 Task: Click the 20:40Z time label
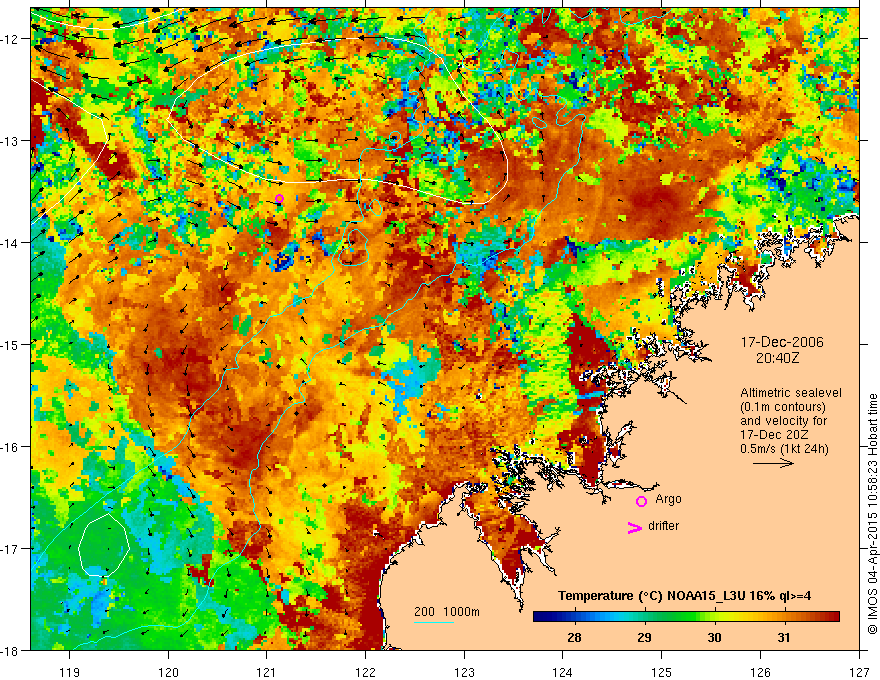tap(777, 358)
